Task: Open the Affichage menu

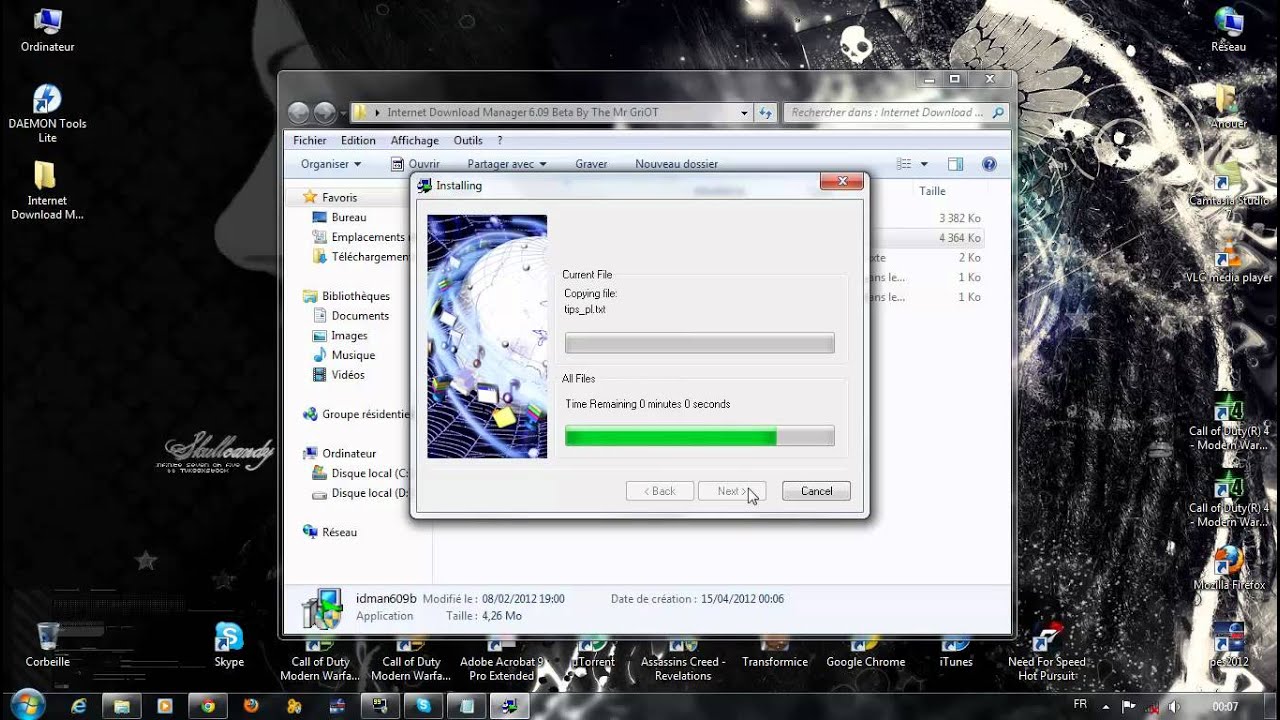Action: (x=414, y=141)
